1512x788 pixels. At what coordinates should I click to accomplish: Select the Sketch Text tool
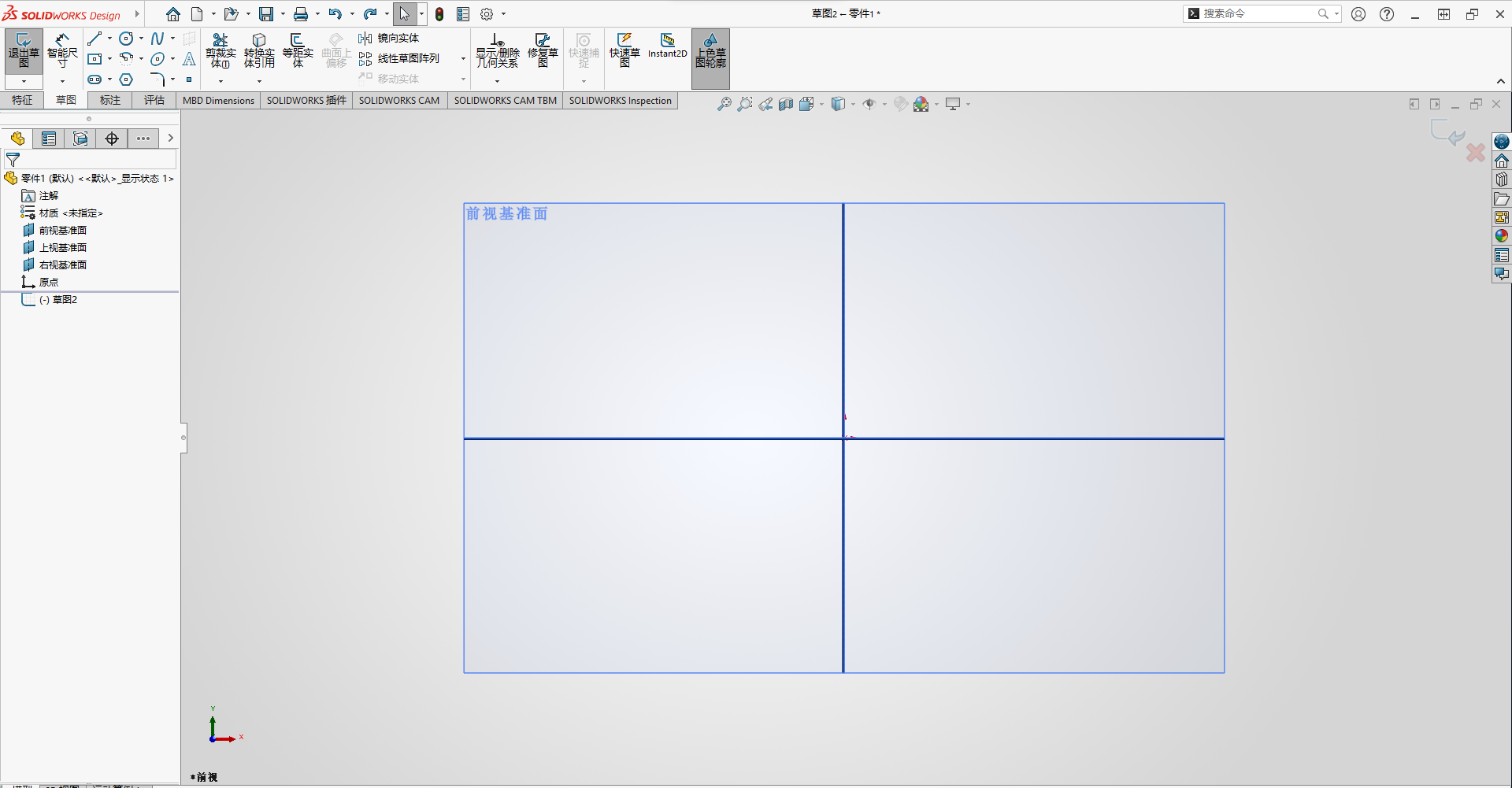tap(189, 59)
